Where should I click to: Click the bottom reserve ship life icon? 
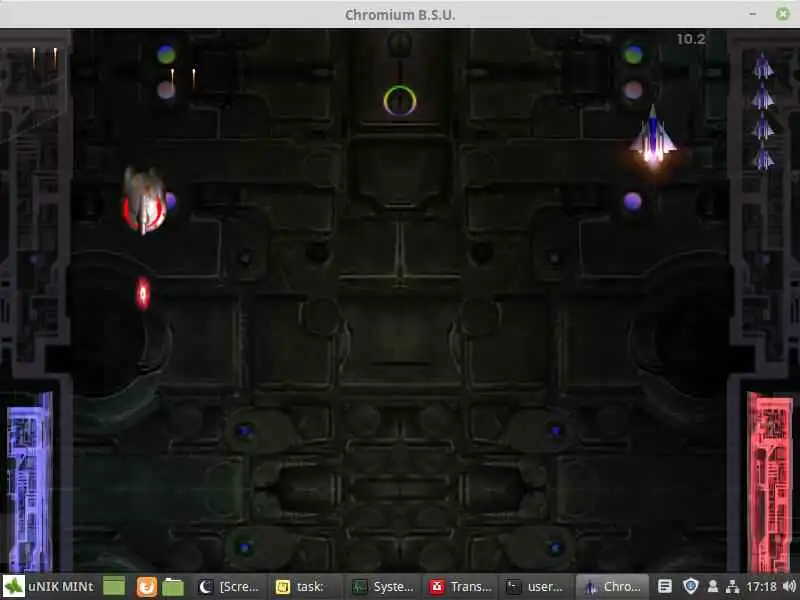(763, 158)
